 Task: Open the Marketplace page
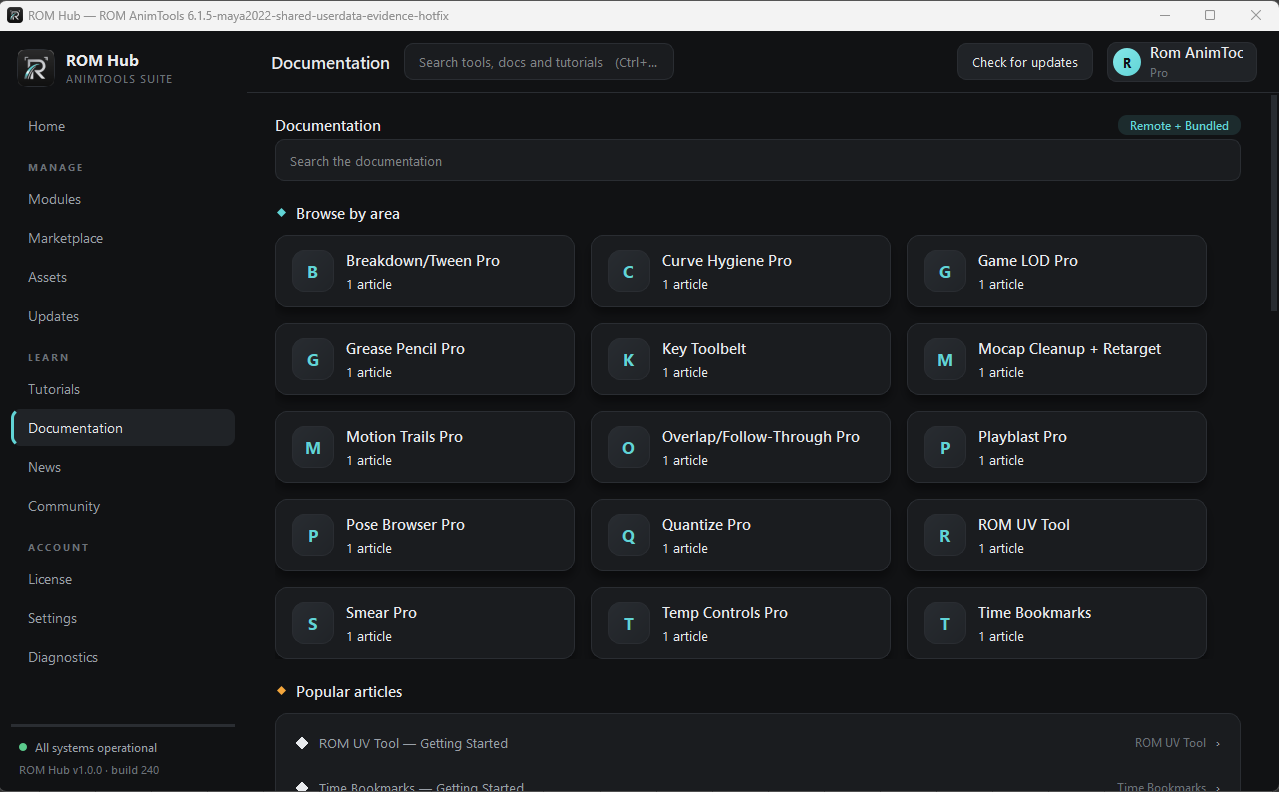[123, 238]
